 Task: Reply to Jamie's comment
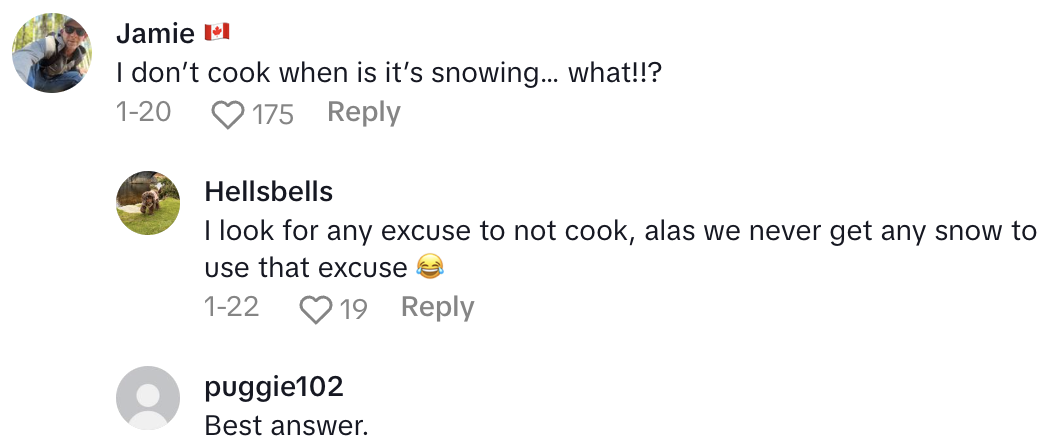(x=364, y=113)
